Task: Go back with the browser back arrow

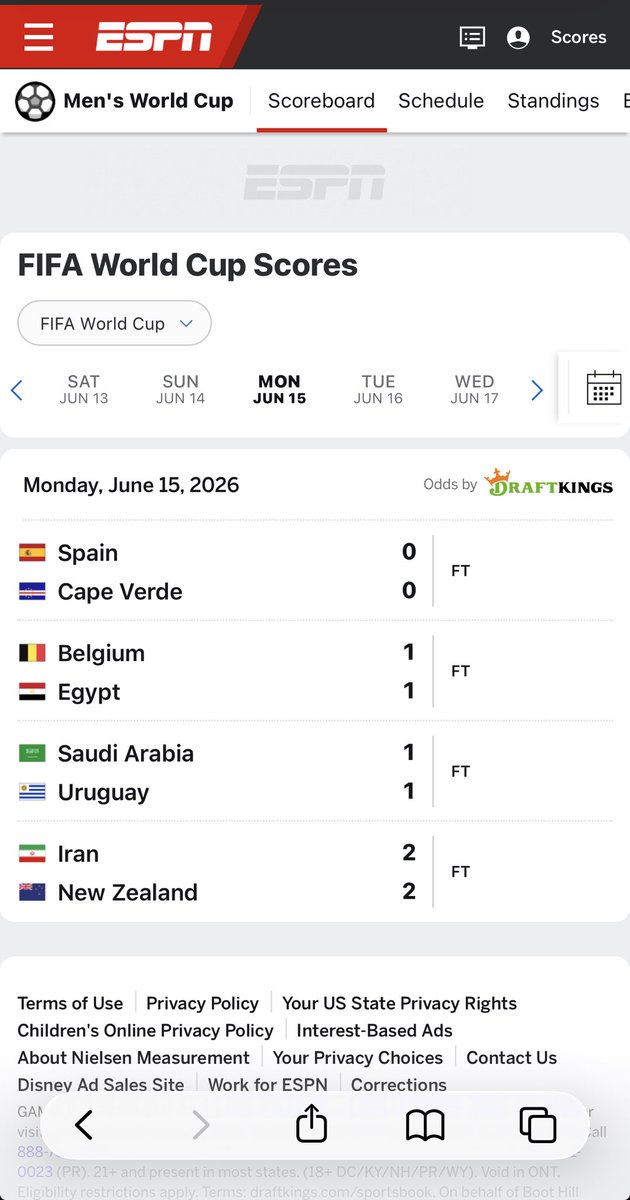Action: click(84, 1126)
